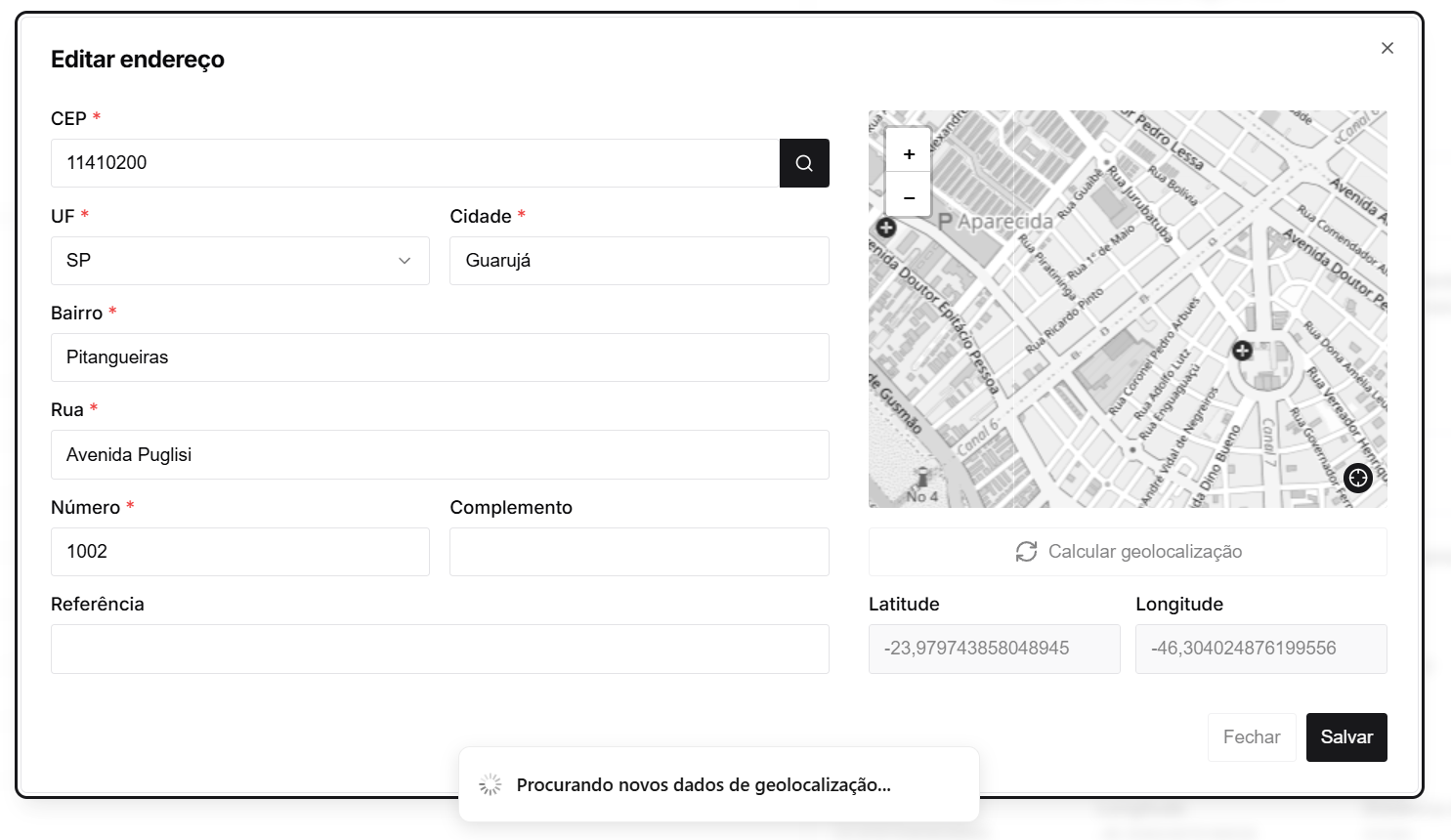Click the empty Referência field

coord(440,650)
